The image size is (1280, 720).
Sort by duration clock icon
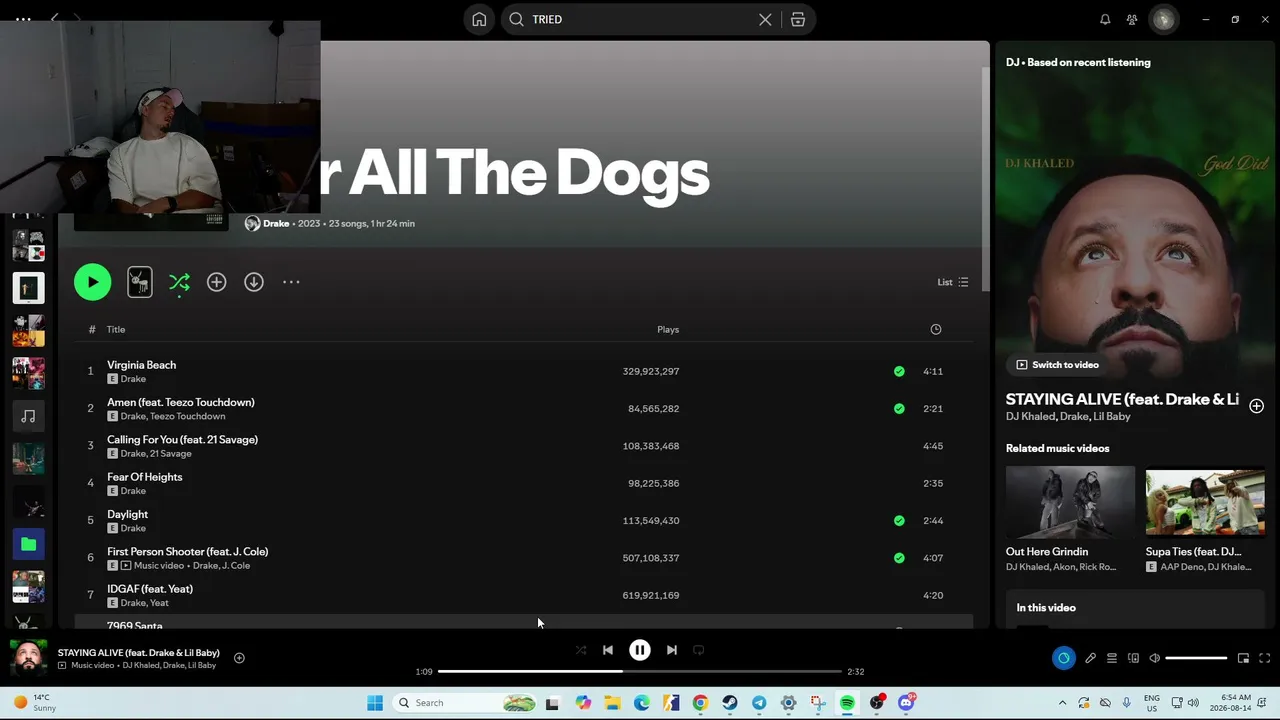[x=936, y=329]
